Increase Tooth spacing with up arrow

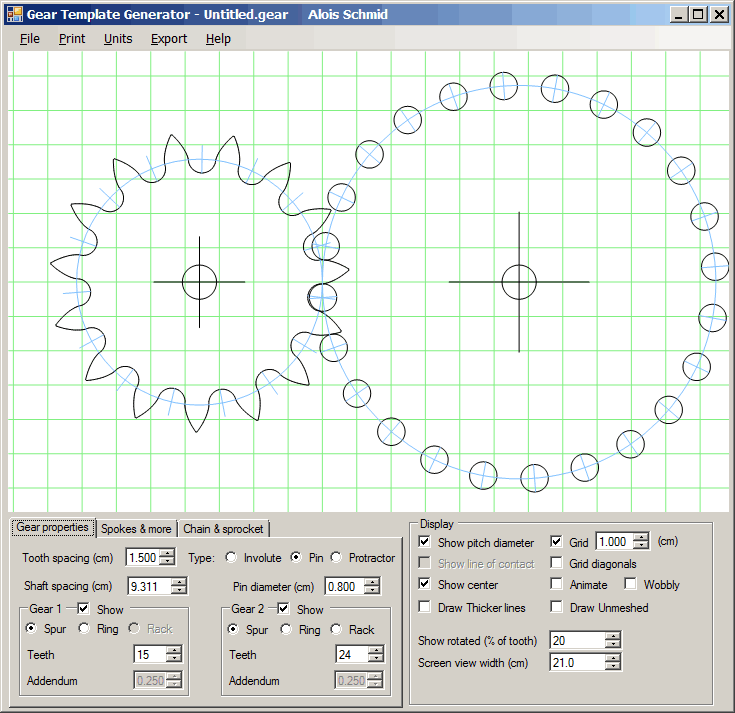167,553
